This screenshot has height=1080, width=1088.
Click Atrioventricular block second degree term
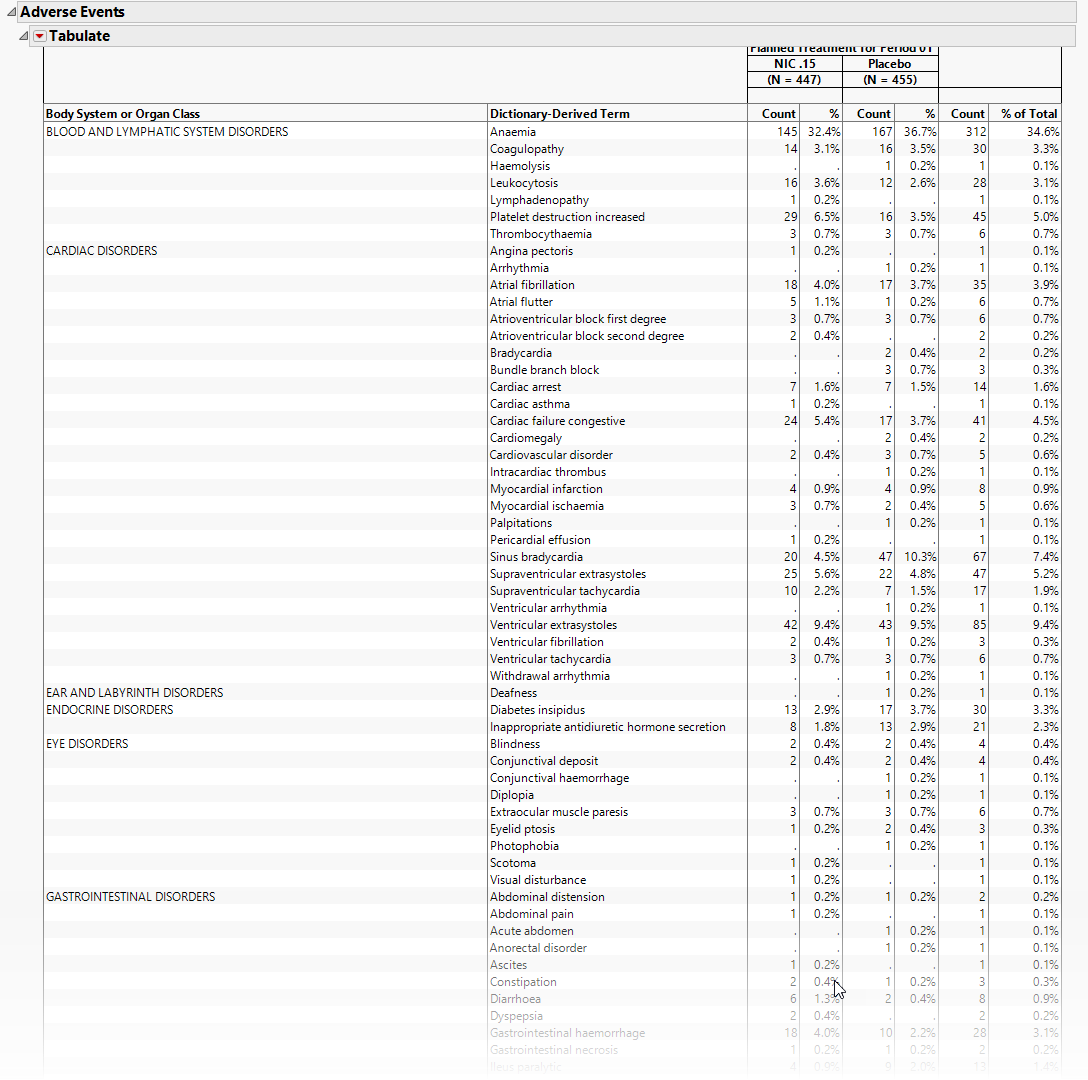[x=587, y=336]
